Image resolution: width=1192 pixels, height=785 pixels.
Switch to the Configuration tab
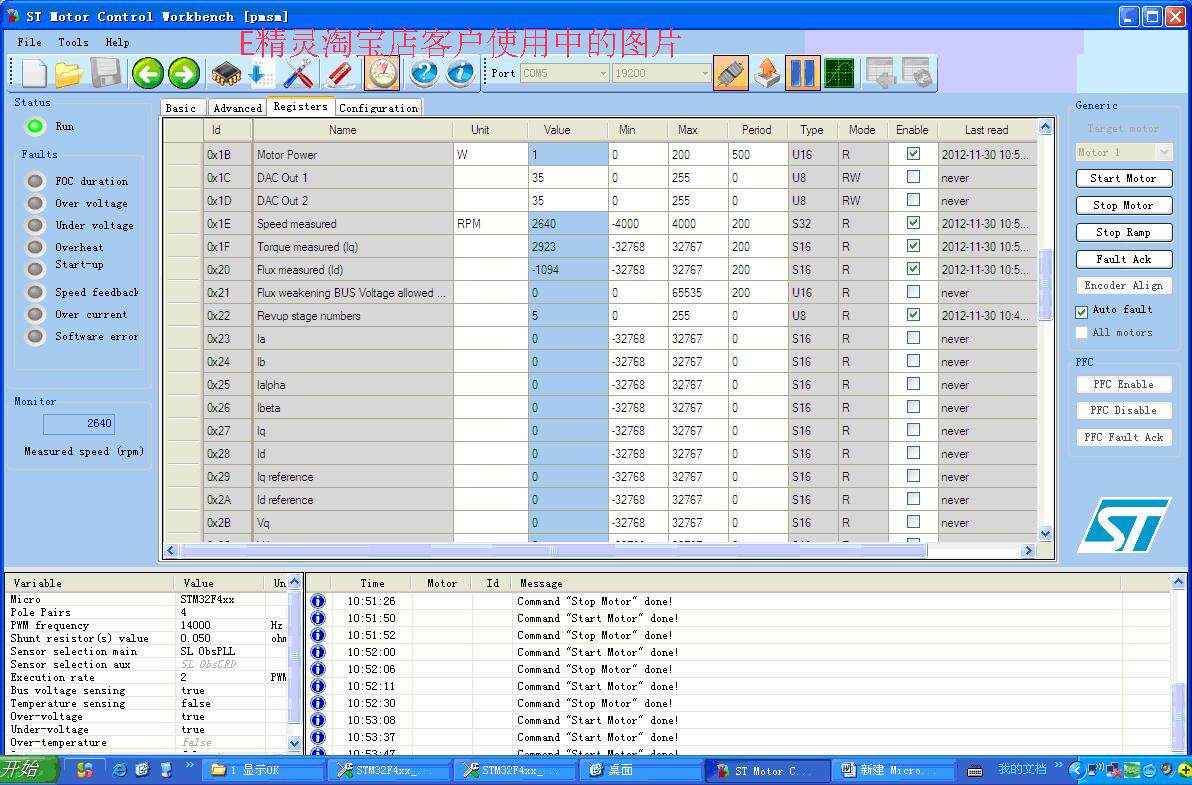click(x=379, y=108)
